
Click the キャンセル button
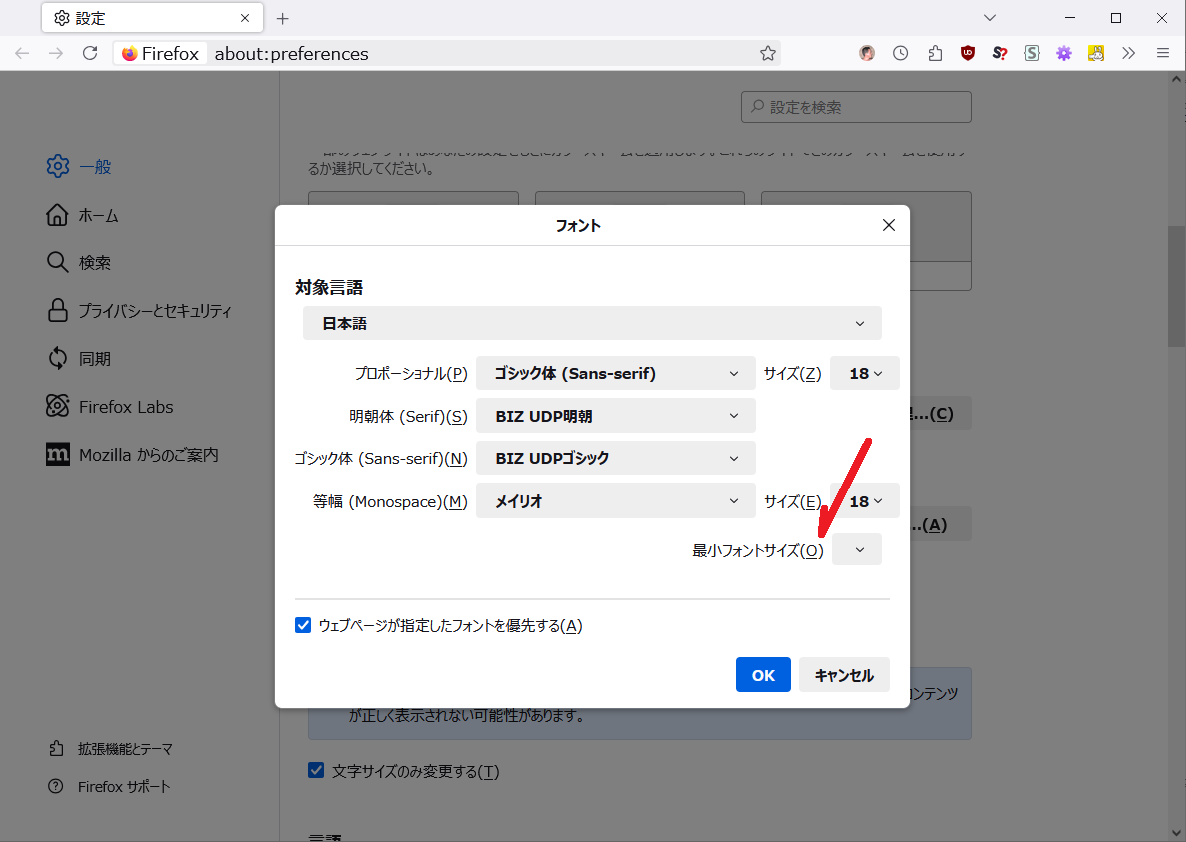click(843, 675)
